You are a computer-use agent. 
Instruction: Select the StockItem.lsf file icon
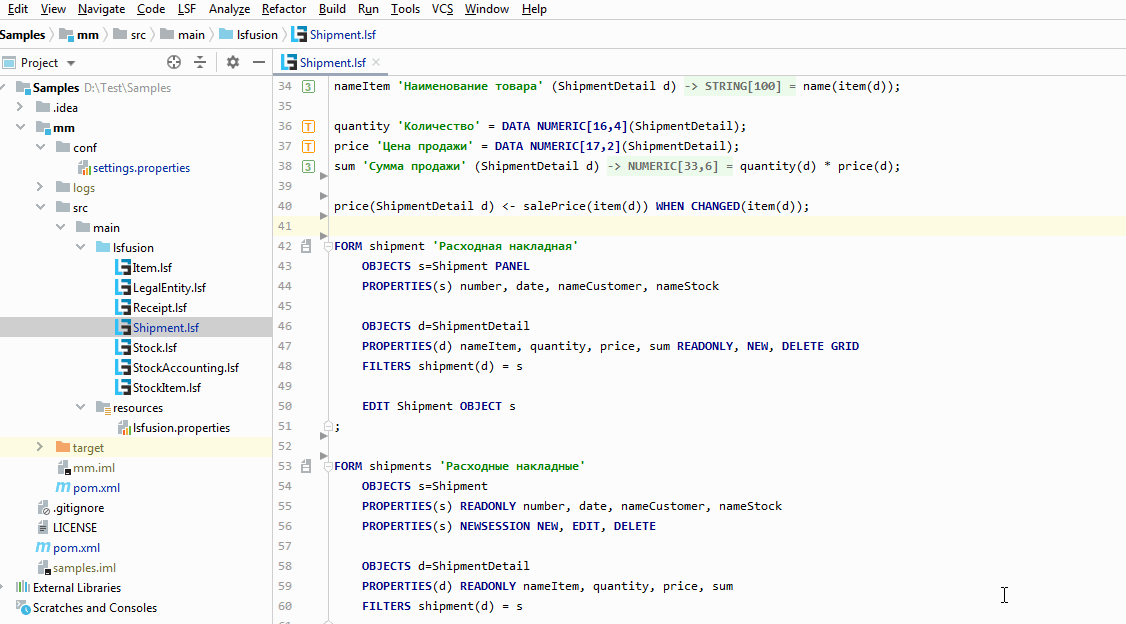[123, 387]
